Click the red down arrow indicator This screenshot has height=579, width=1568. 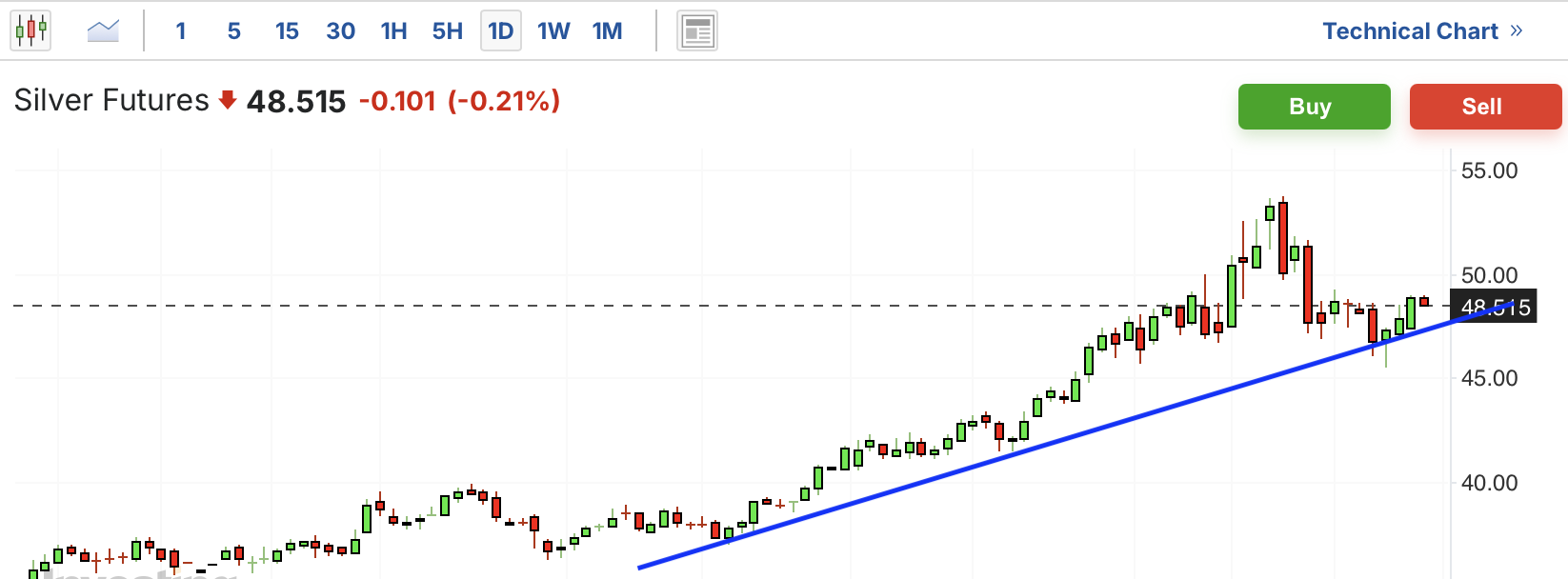pos(228,100)
